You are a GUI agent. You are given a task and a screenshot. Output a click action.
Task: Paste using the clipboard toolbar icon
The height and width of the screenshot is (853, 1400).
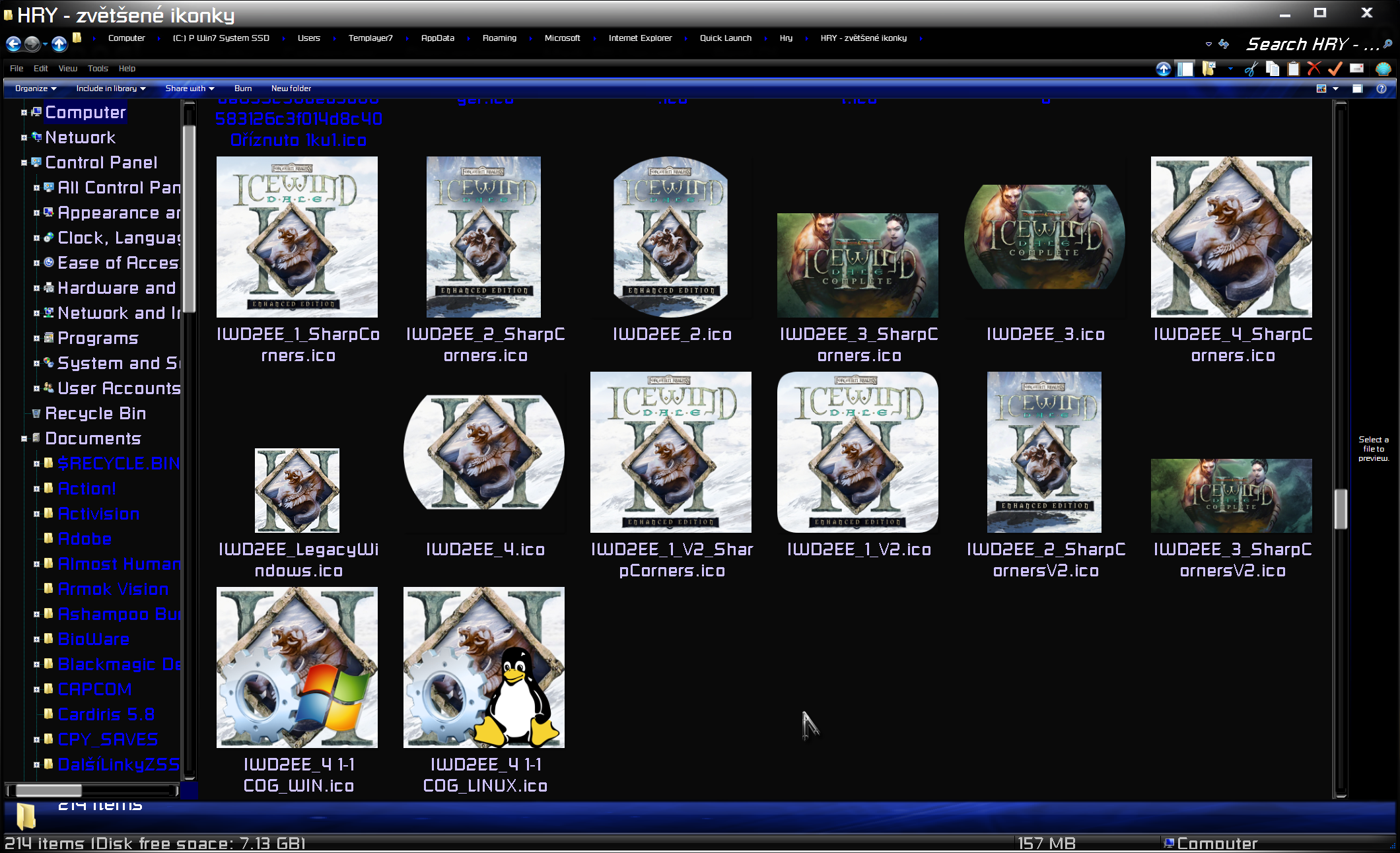coord(1294,69)
